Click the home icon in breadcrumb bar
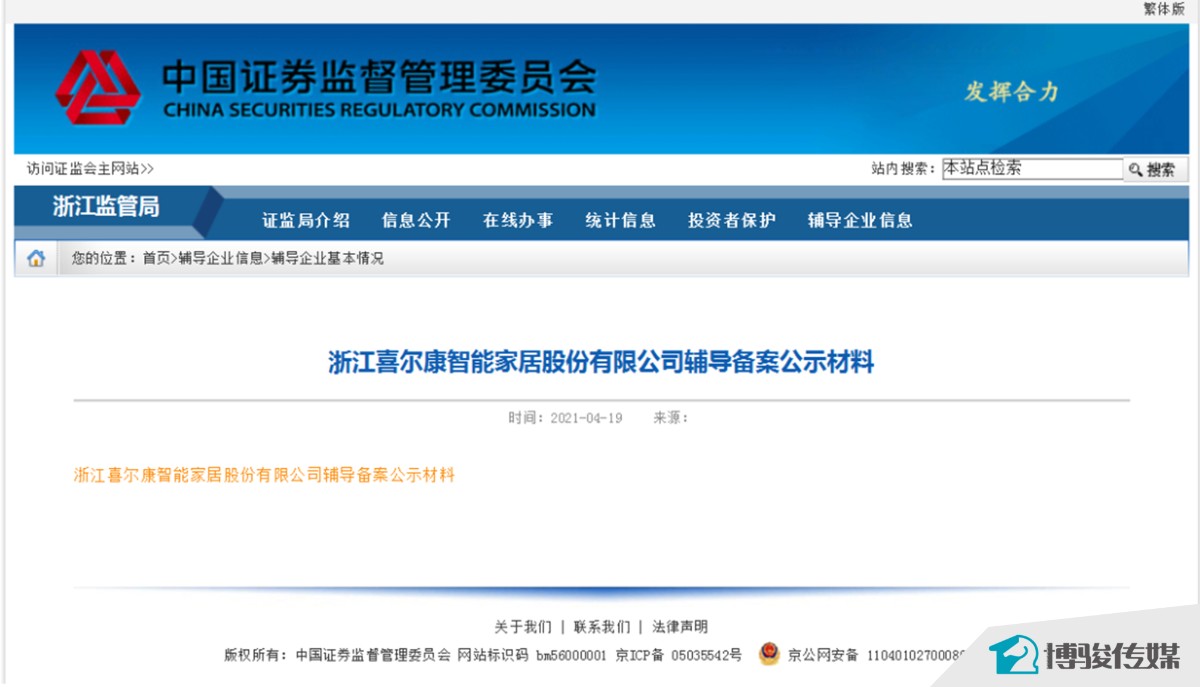Image resolution: width=1200 pixels, height=687 pixels. (x=36, y=259)
